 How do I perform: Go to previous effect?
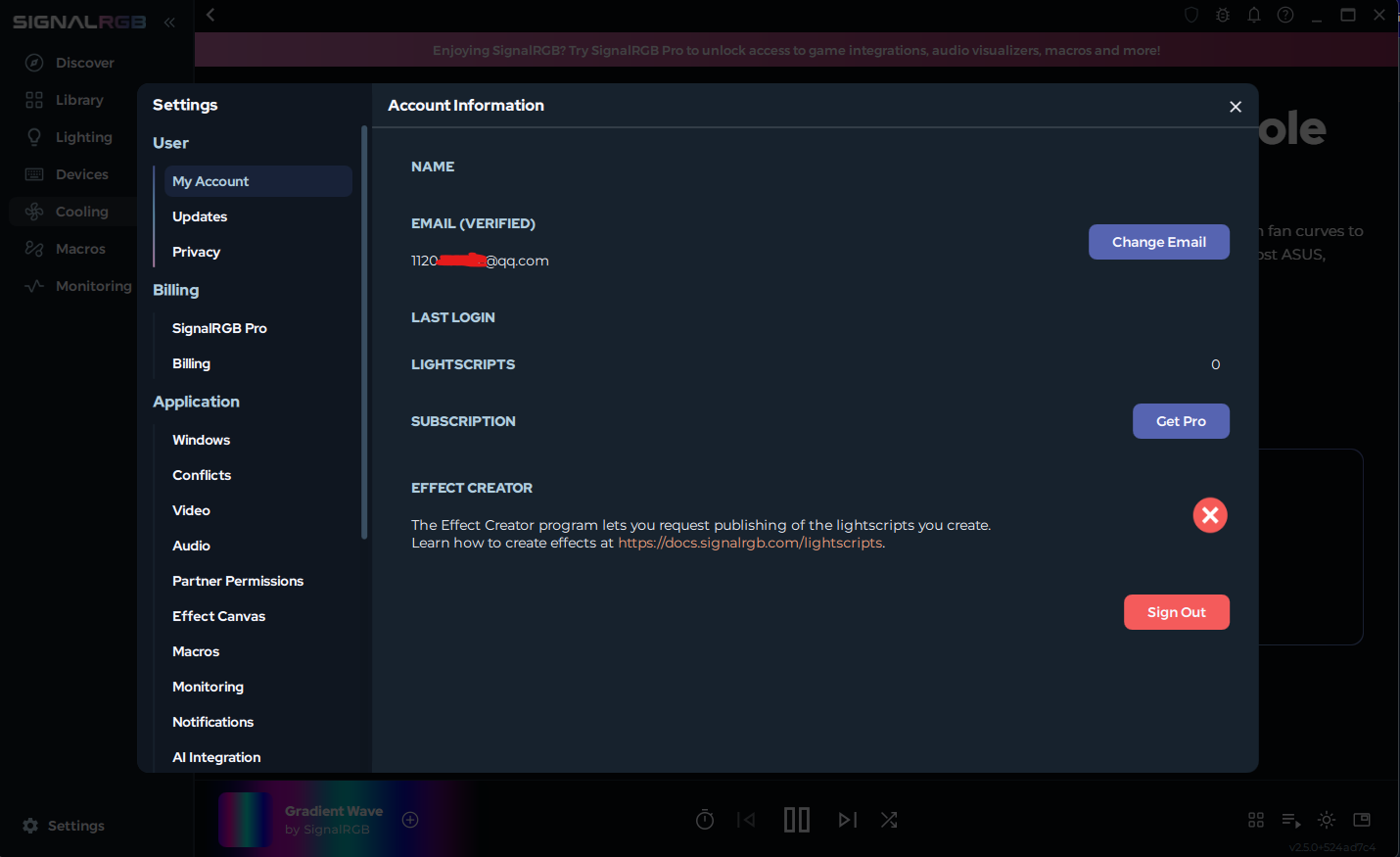pyautogui.click(x=746, y=820)
